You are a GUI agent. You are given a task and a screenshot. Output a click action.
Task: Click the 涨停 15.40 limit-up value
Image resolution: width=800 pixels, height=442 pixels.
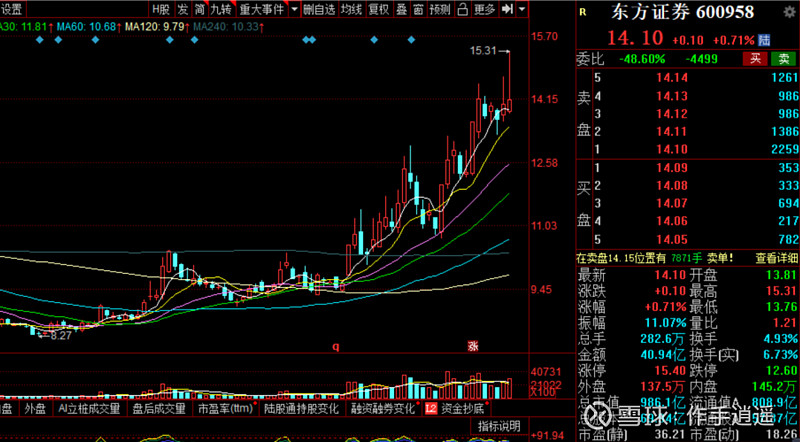coord(670,371)
